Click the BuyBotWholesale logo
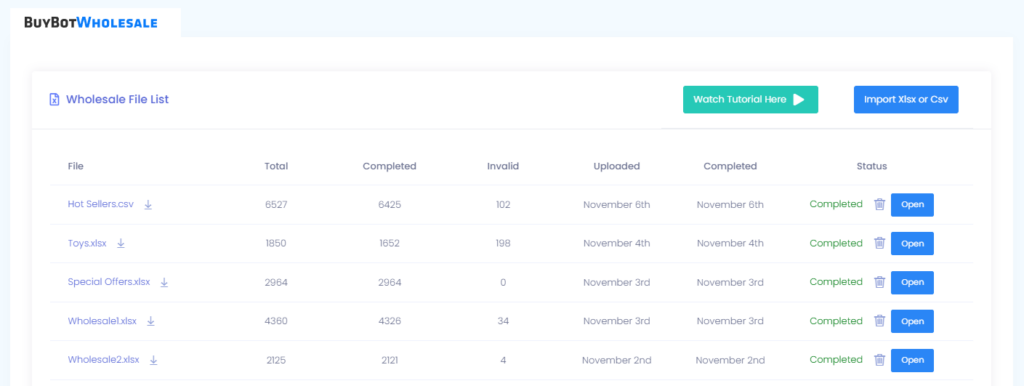Viewport: 1024px width, 386px height. coord(91,22)
